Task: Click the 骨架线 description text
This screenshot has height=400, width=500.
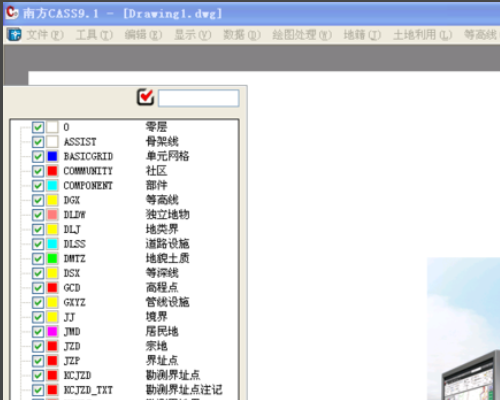Action: point(162,141)
